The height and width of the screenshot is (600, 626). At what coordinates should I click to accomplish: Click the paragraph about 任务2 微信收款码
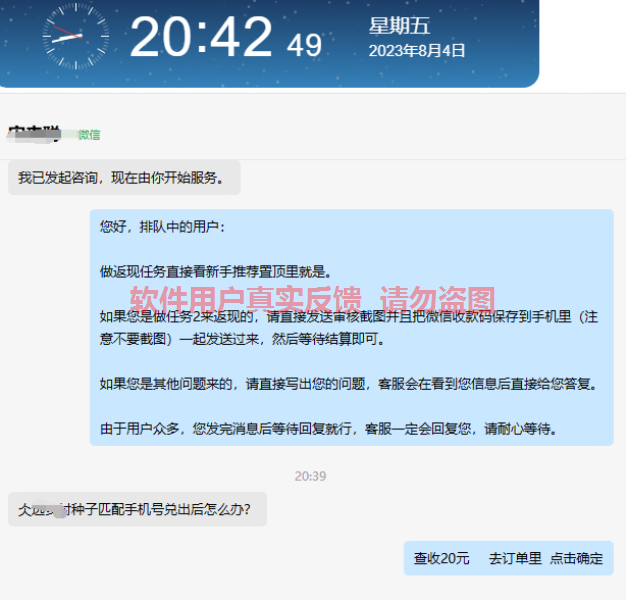click(349, 328)
